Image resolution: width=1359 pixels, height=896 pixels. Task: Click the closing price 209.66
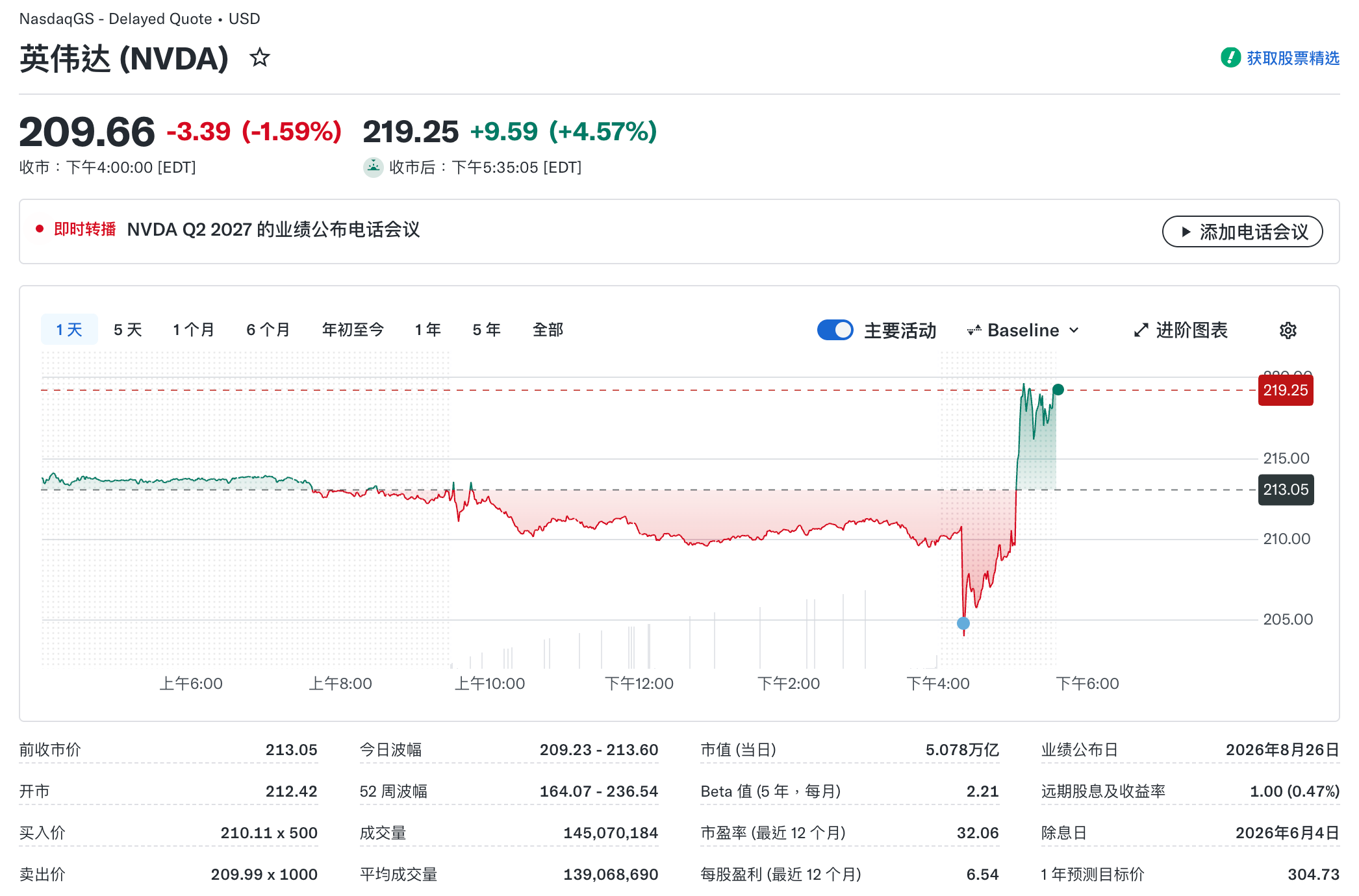click(87, 132)
